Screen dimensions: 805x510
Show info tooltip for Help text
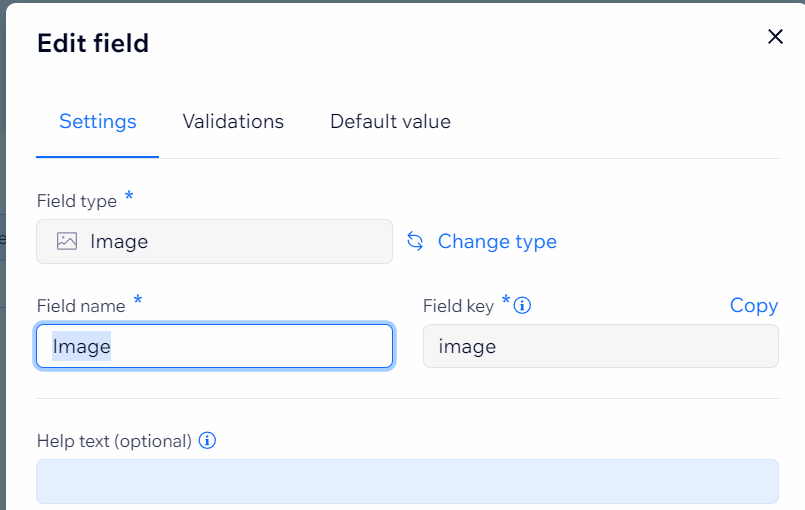[x=208, y=440]
